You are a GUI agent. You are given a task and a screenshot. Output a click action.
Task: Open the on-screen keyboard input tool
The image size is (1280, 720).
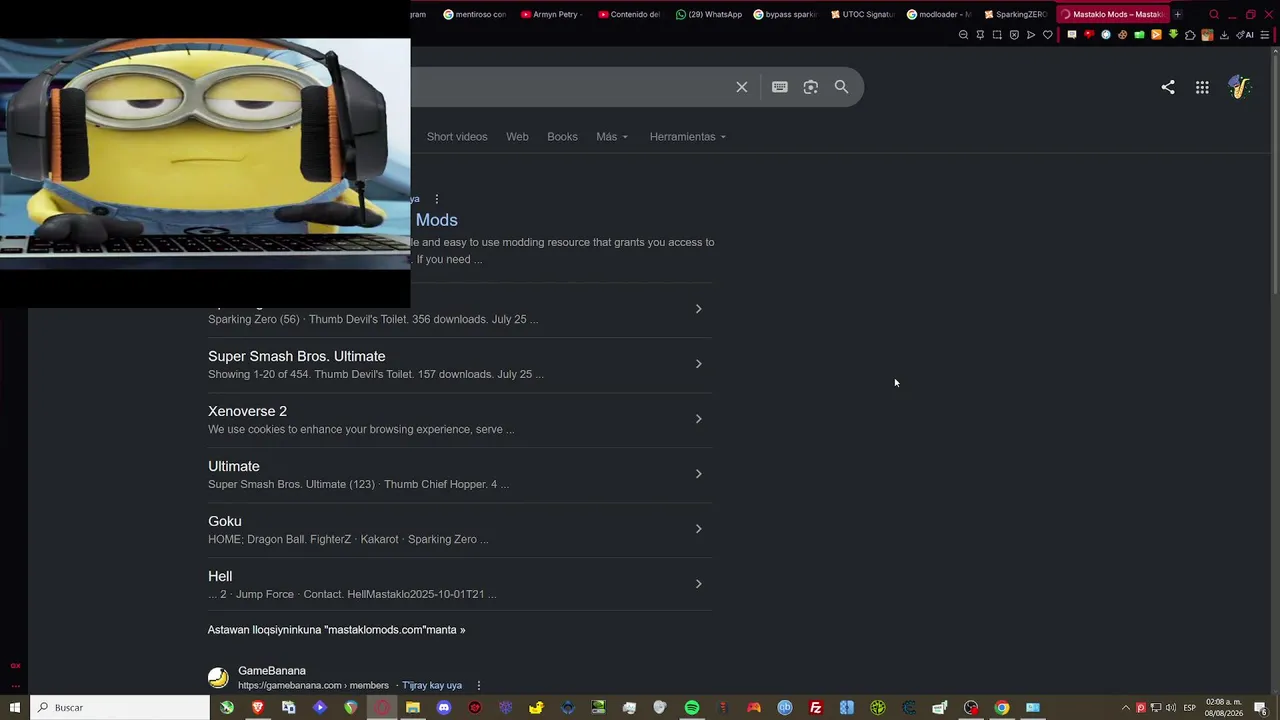(780, 87)
